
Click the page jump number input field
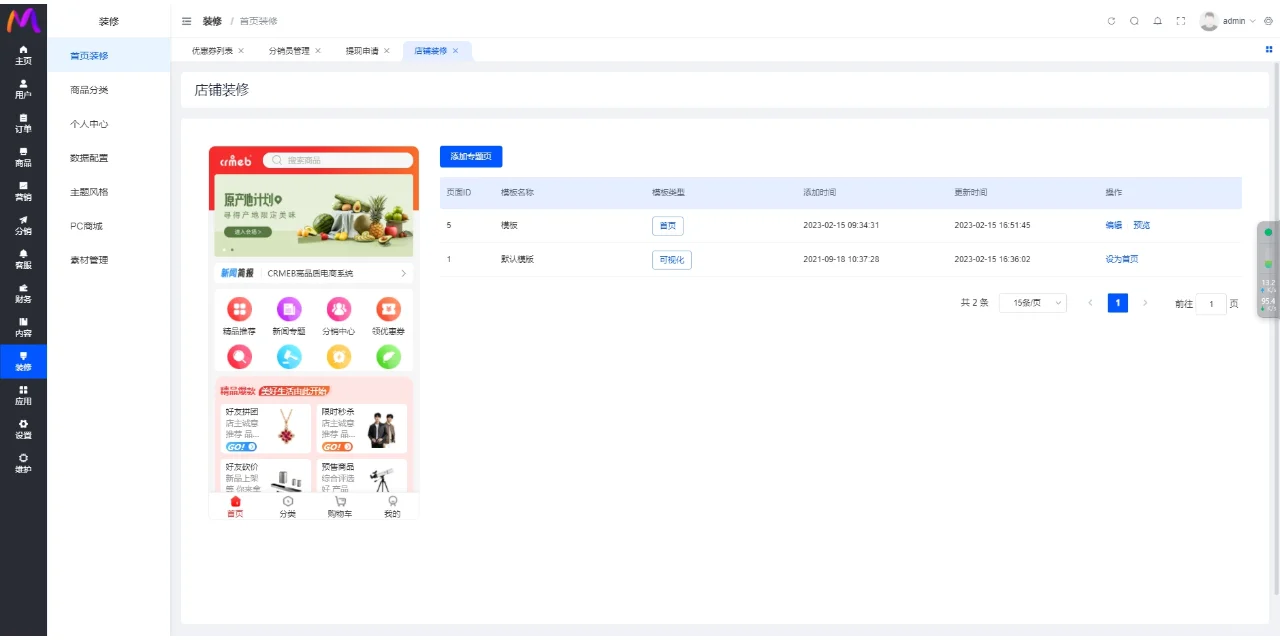(x=1210, y=304)
